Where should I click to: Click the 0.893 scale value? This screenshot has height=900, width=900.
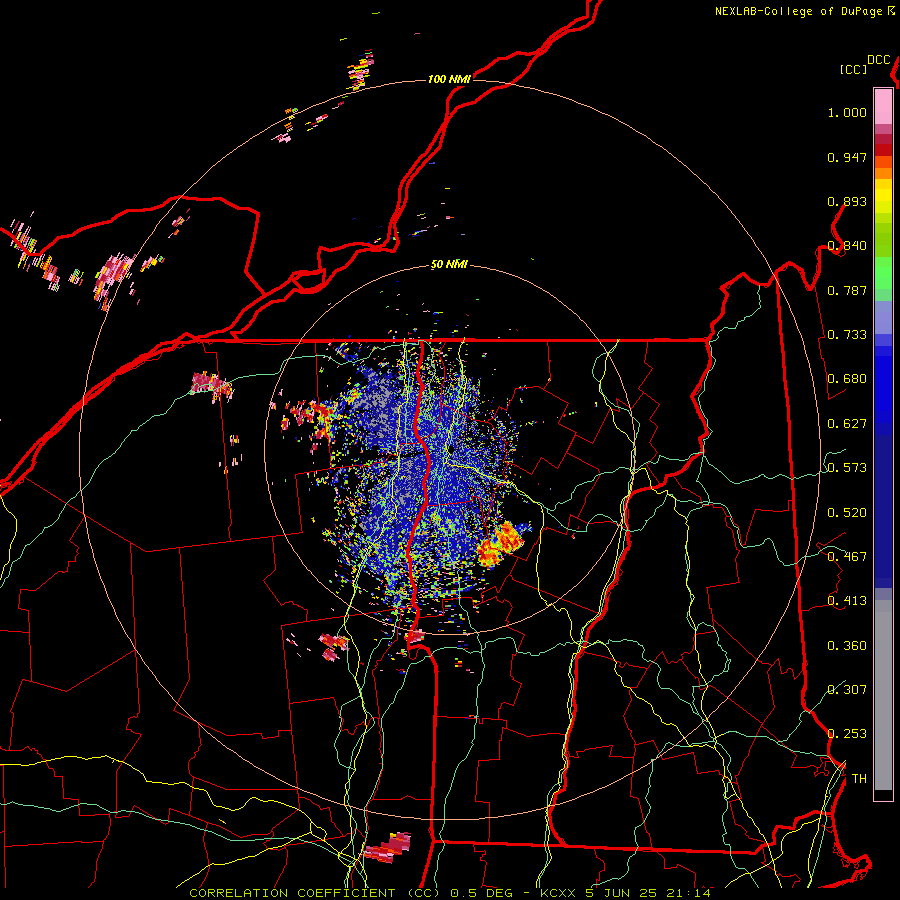point(847,201)
